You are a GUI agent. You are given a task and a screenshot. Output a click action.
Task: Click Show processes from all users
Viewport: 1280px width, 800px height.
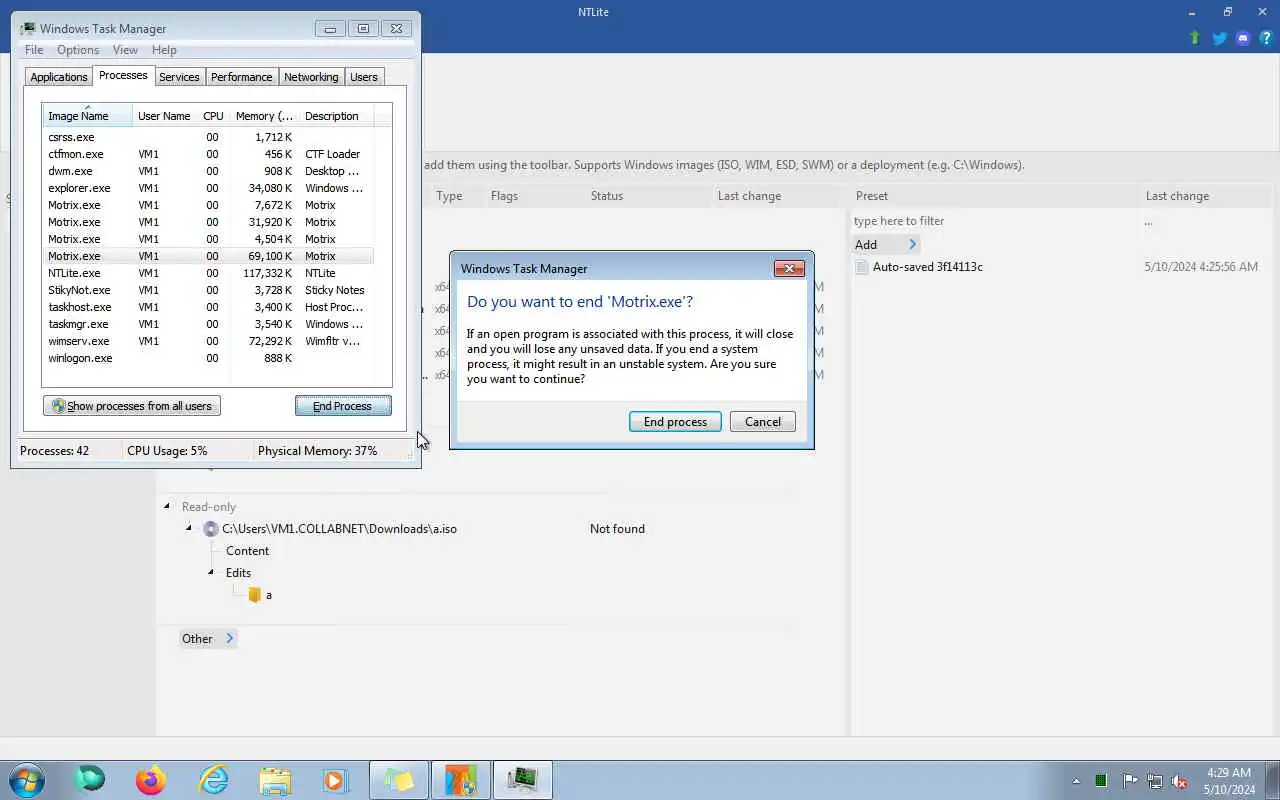[x=132, y=406]
